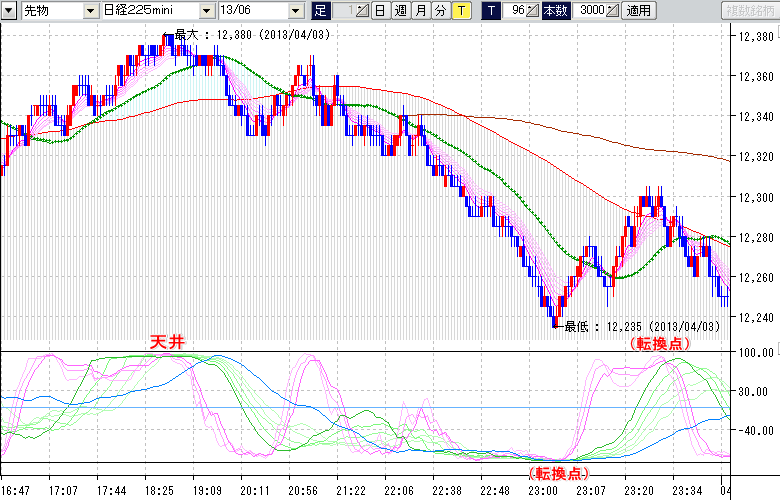Open the 日経225mini instrument dropdown

pos(207,11)
